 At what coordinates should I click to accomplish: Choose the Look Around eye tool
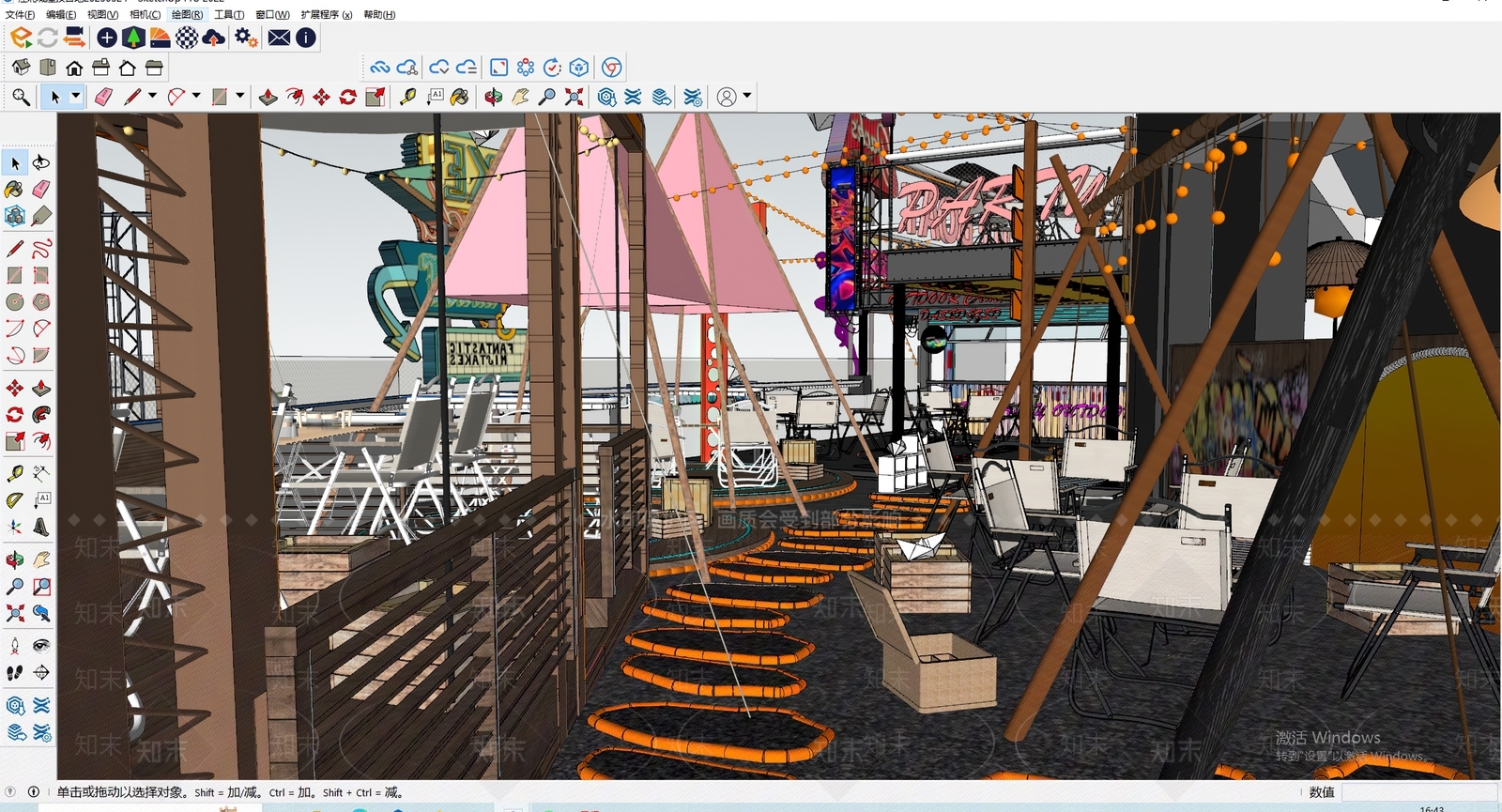[41, 645]
